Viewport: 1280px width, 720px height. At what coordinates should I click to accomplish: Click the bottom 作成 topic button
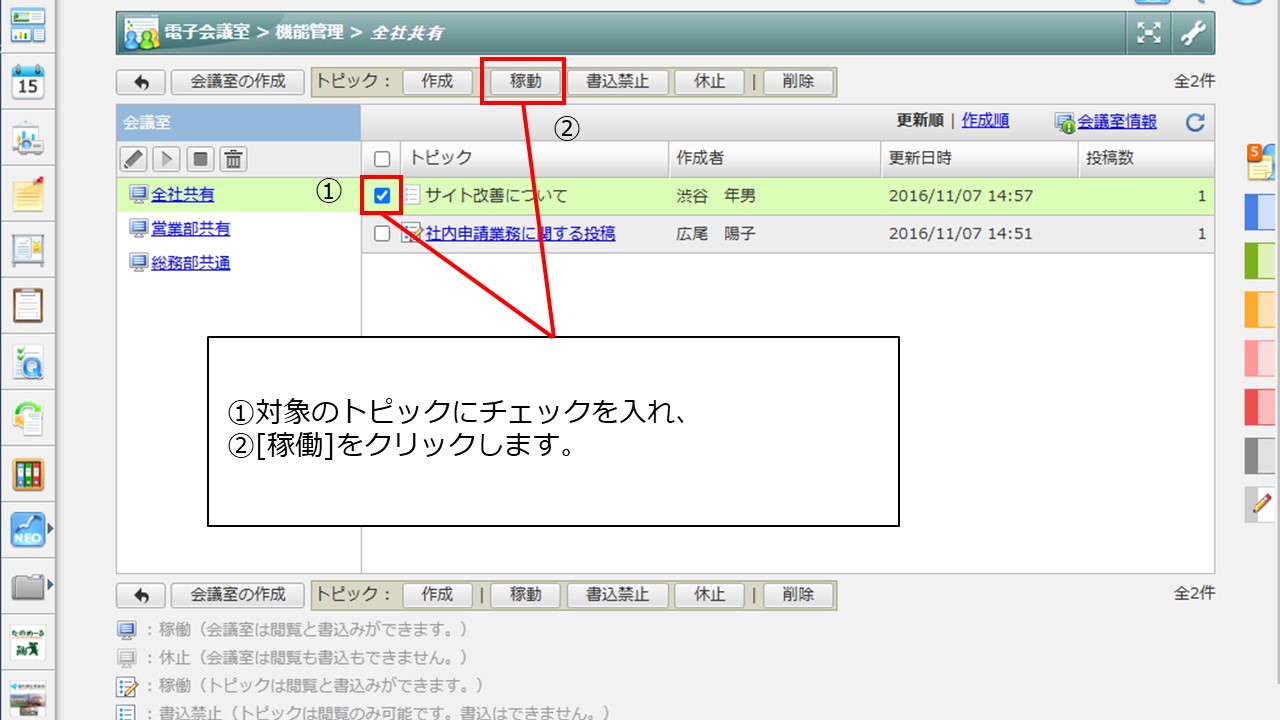(437, 595)
